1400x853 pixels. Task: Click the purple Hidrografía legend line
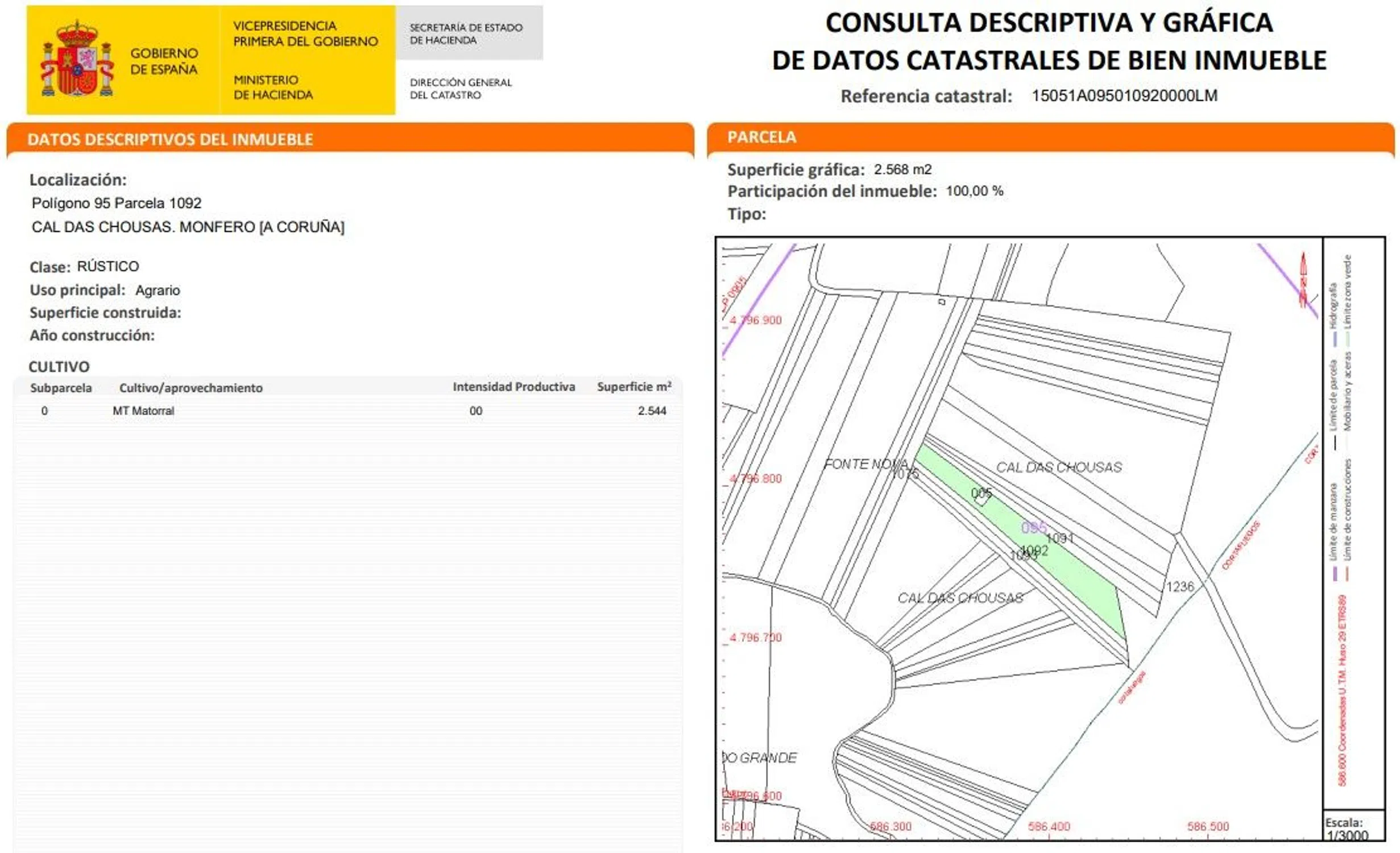click(1334, 338)
